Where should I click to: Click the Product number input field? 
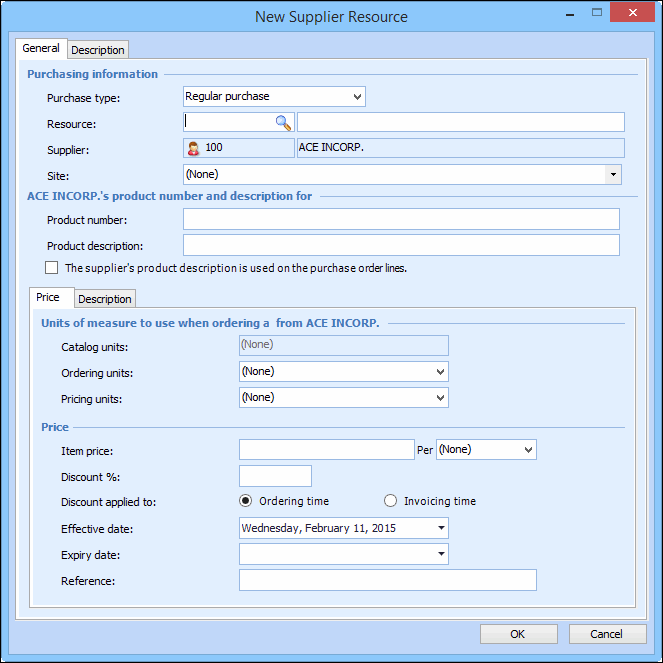point(401,219)
